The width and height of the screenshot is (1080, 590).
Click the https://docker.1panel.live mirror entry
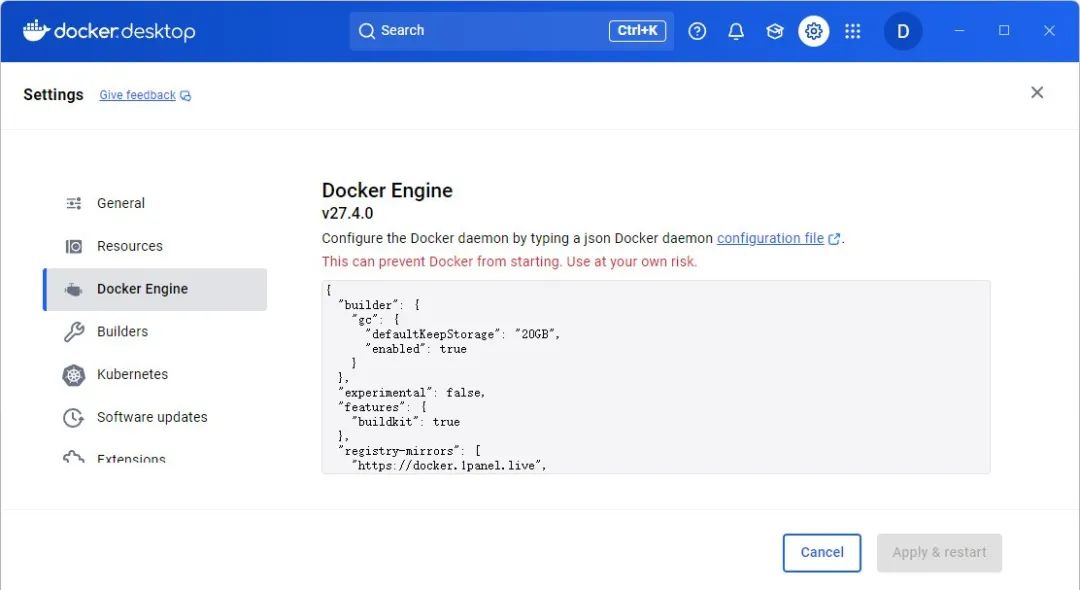[x=448, y=465]
